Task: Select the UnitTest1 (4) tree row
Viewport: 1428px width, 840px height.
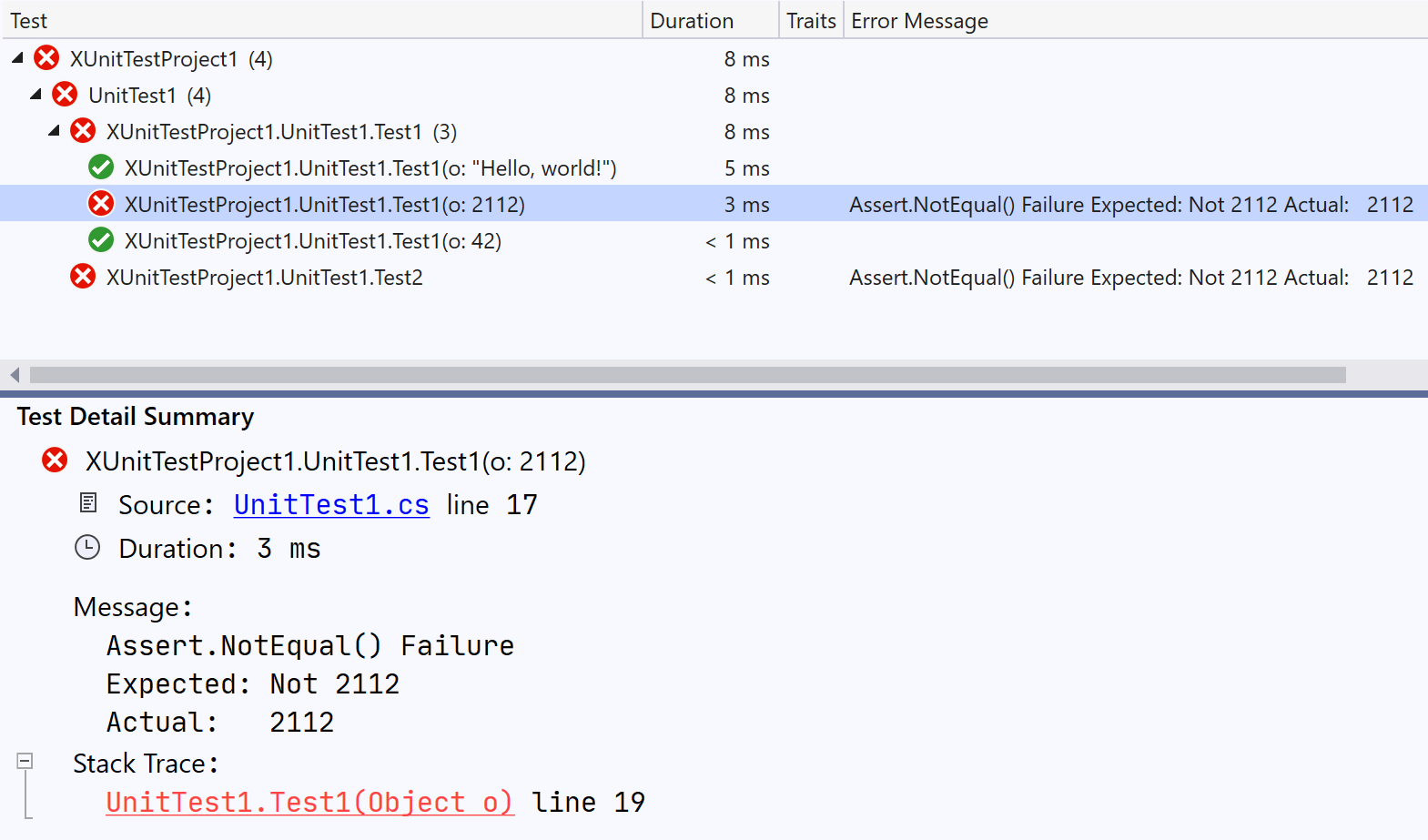Action: [x=714, y=95]
